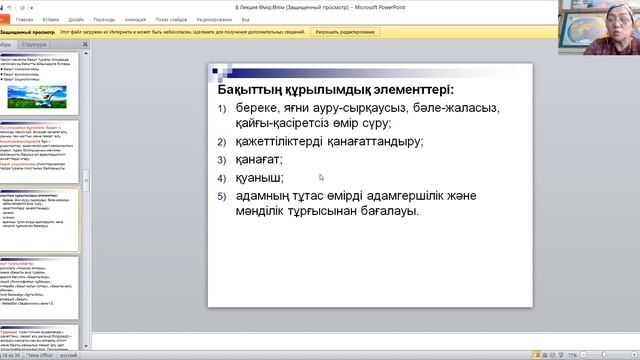Viewport: 640px width, 360px height.
Task: Switch to the Дизайн ribbon tab
Action: tap(76, 20)
